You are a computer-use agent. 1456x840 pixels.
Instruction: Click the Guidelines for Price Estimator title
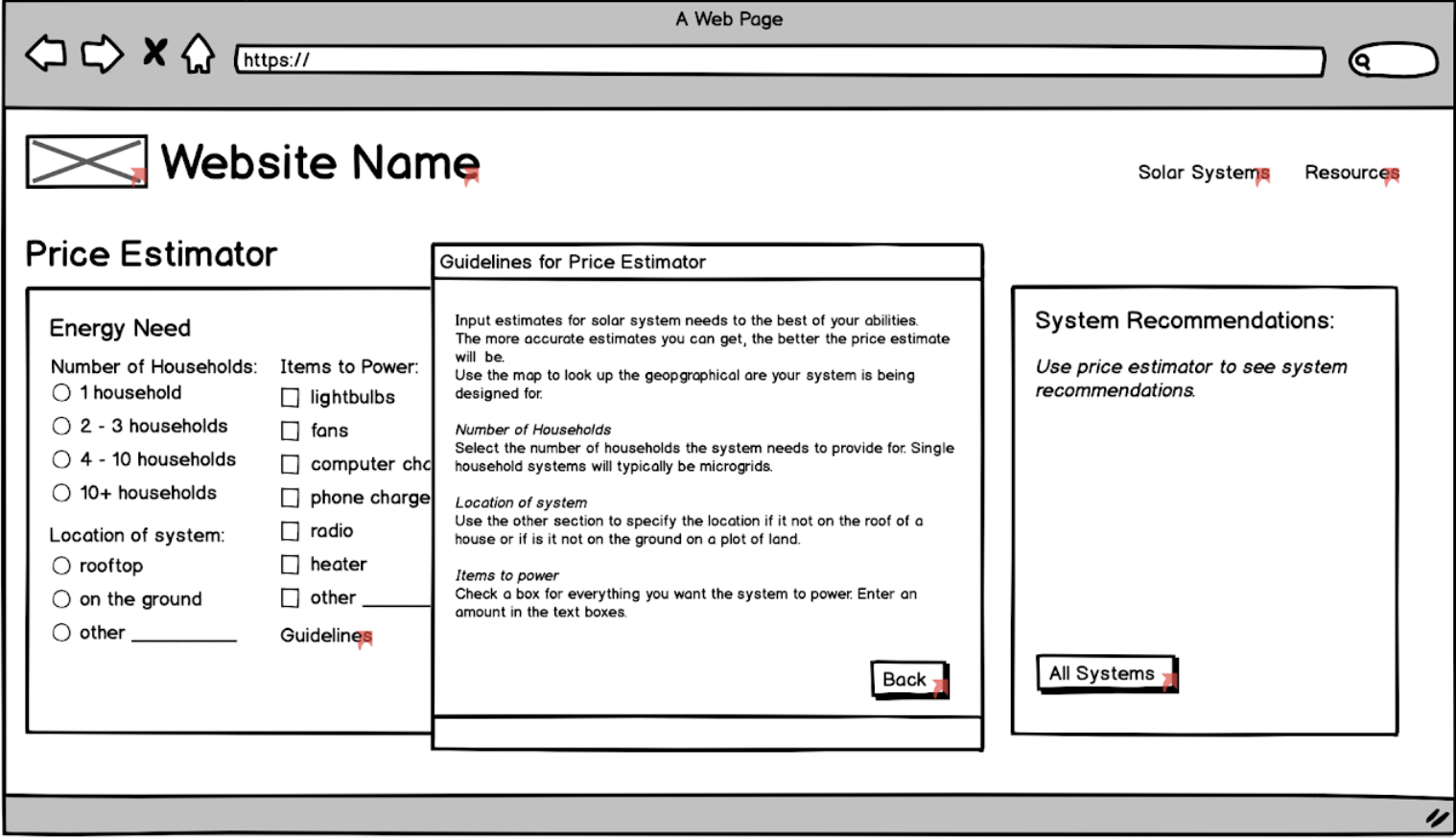pyautogui.click(x=573, y=262)
